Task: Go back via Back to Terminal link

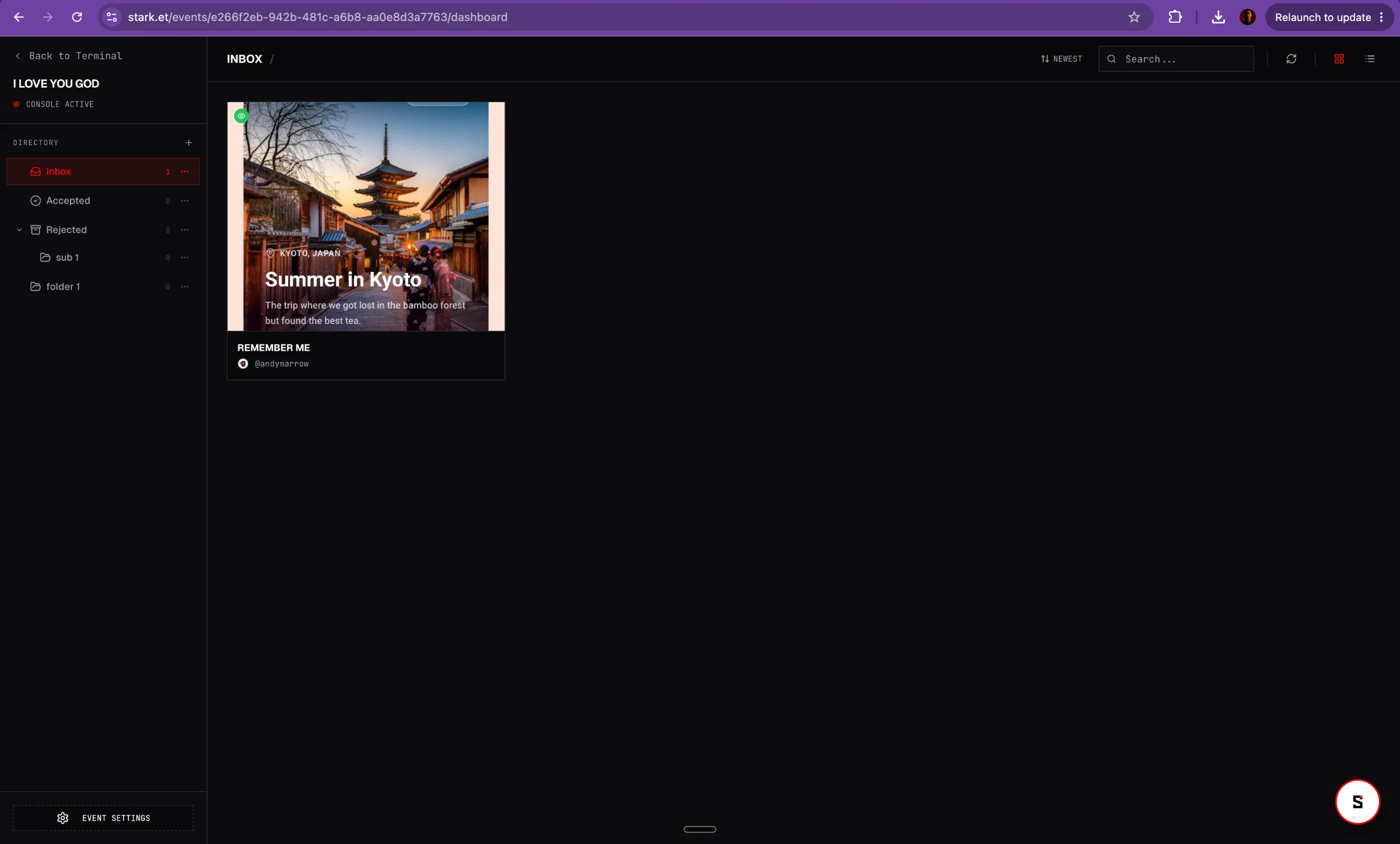Action: click(69, 56)
